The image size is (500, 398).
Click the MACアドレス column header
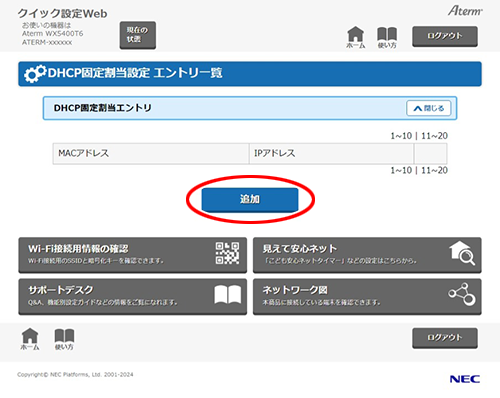151,153
